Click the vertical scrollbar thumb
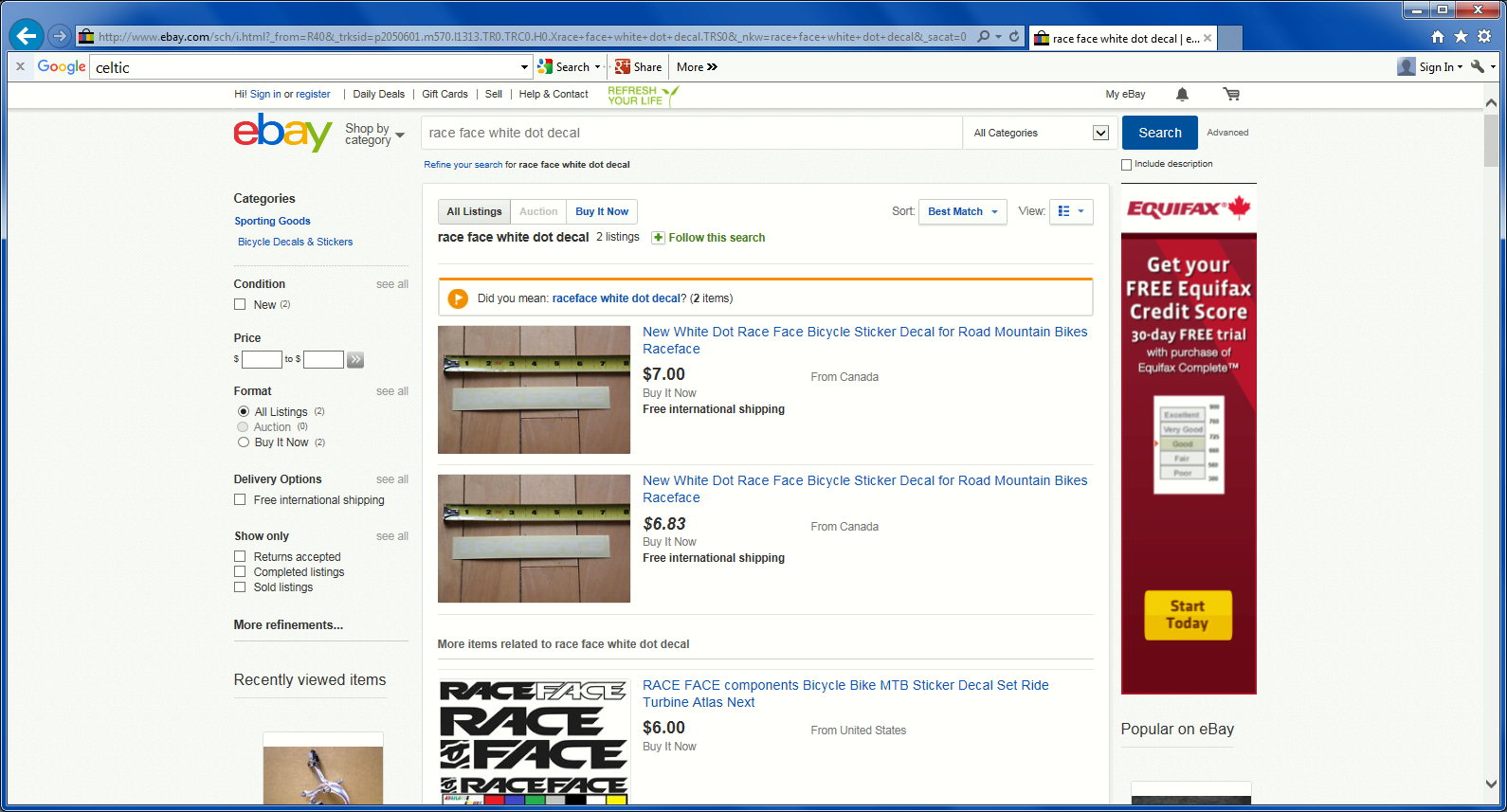 click(x=1491, y=140)
